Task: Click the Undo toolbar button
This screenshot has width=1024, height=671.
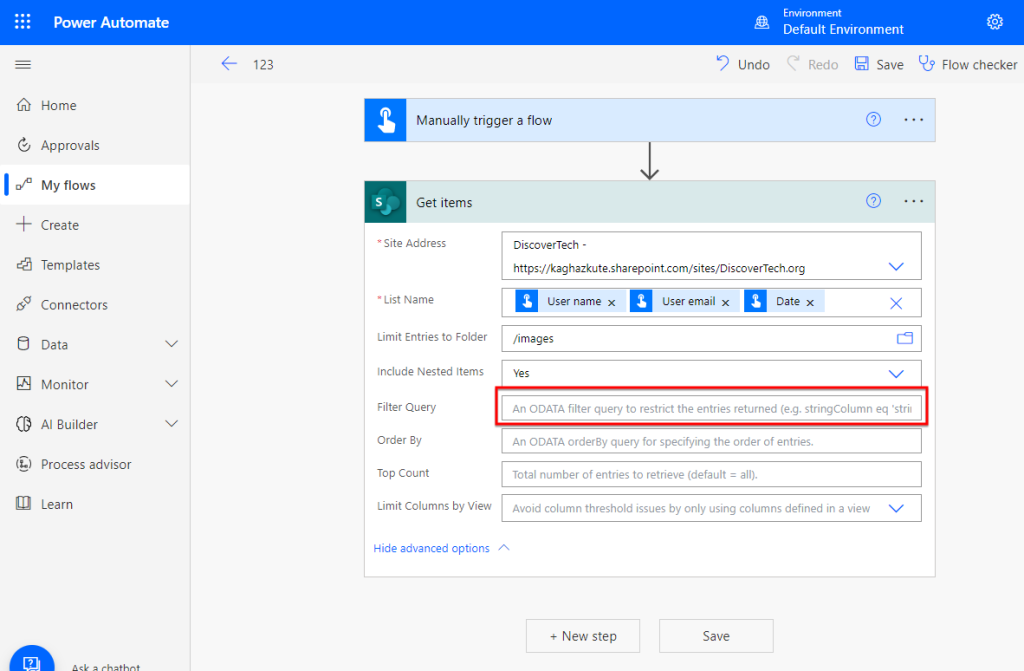Action: pos(743,64)
